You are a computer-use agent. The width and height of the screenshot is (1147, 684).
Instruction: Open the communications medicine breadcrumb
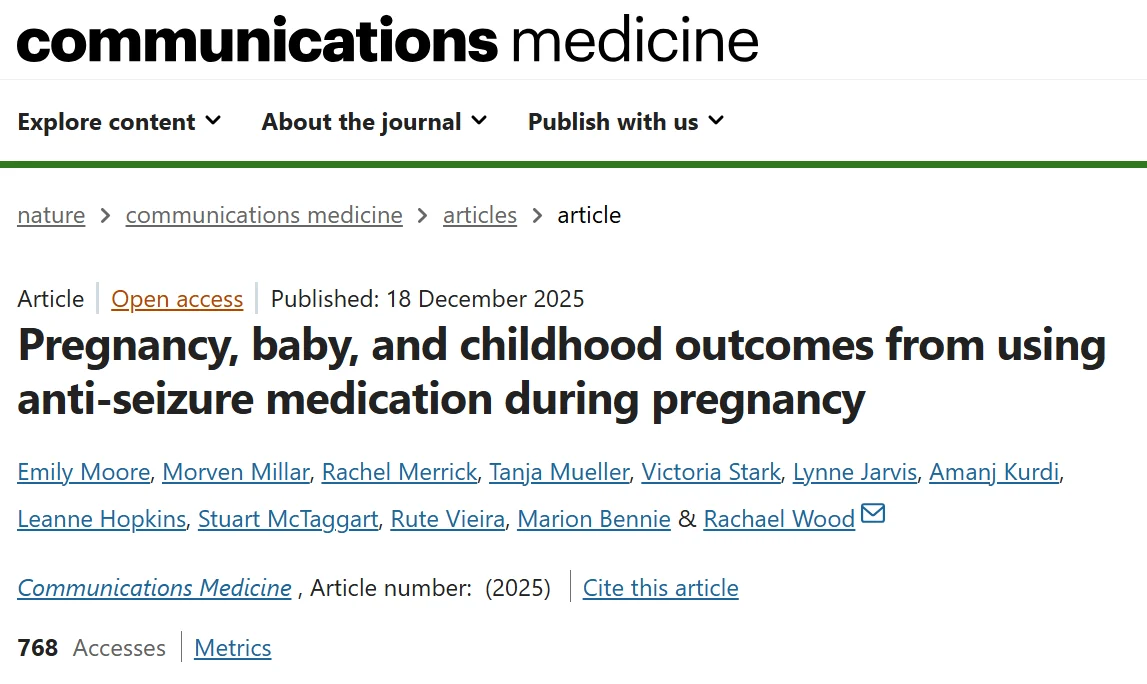point(264,215)
